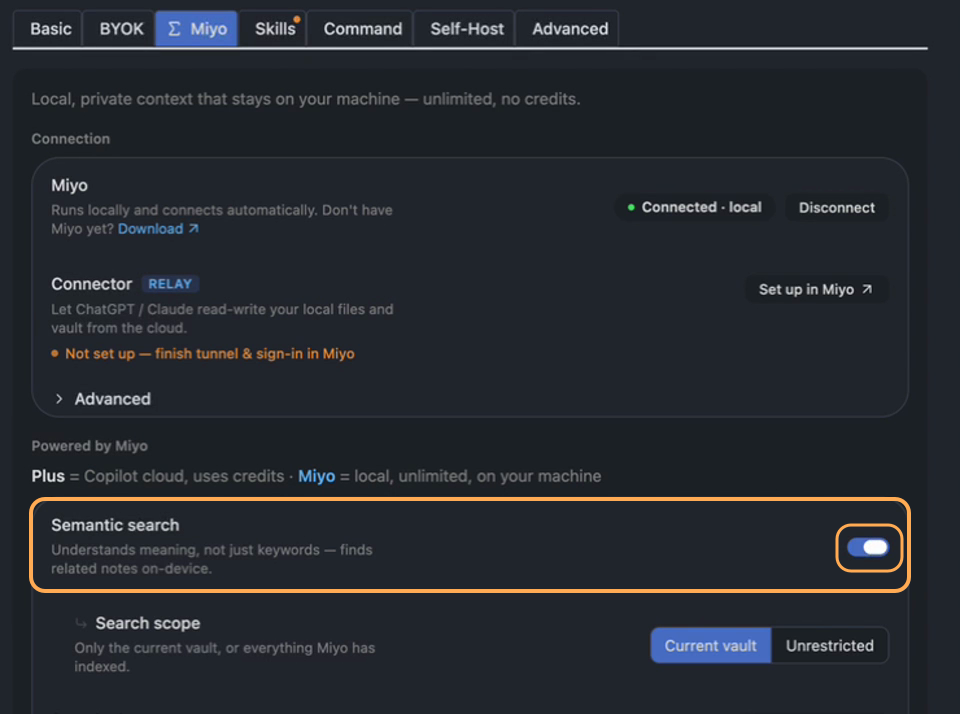The width and height of the screenshot is (960, 714).
Task: Switch to the Basic tab
Action: [x=48, y=28]
